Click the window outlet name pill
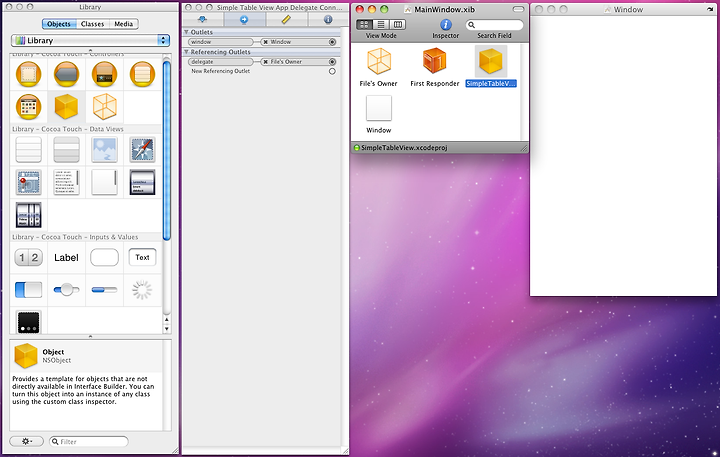720x457 pixels. pyautogui.click(x=220, y=42)
